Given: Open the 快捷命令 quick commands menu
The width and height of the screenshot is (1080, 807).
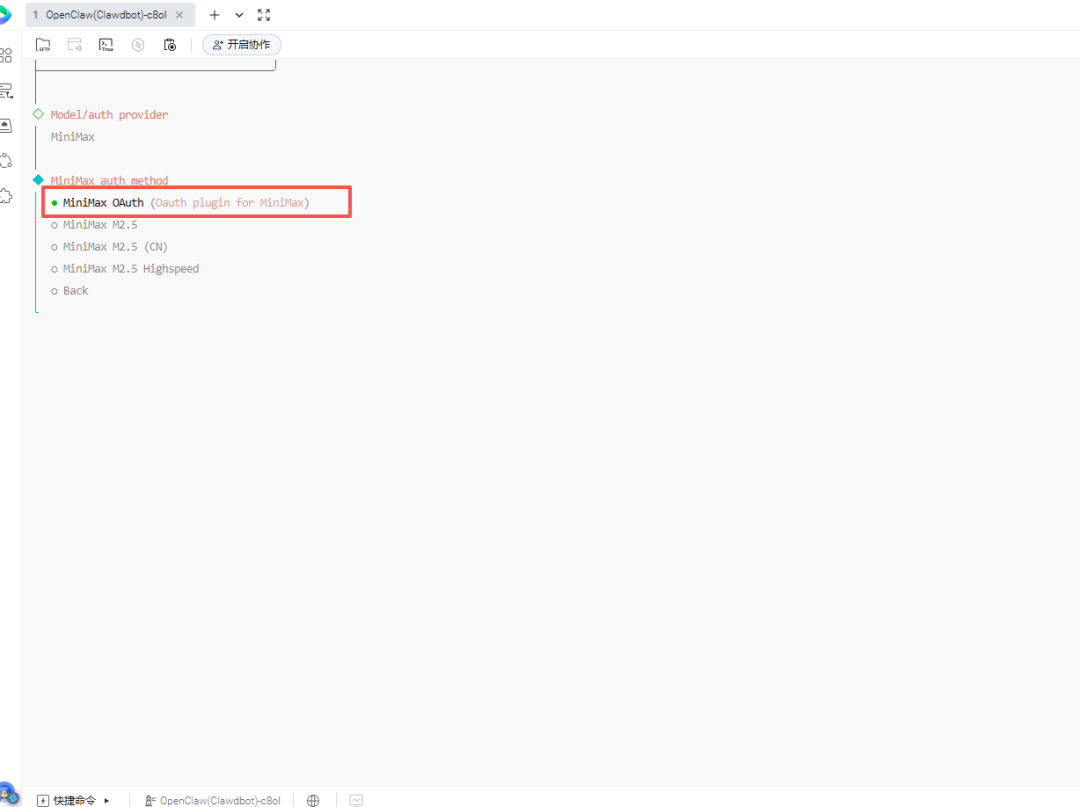Looking at the screenshot, I should (74, 800).
